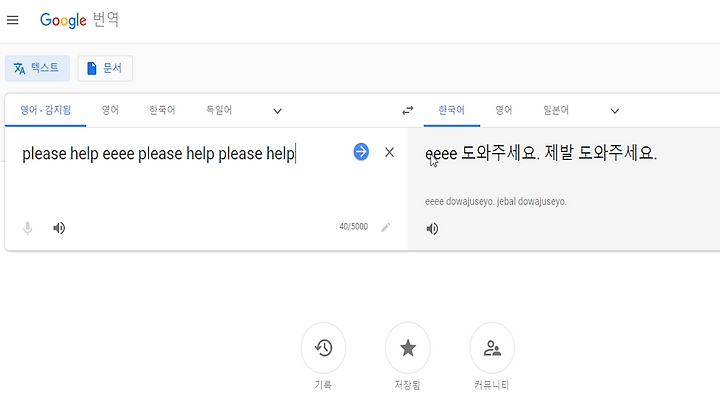
Task: Click the 번역 title next to Google
Action: (106, 20)
